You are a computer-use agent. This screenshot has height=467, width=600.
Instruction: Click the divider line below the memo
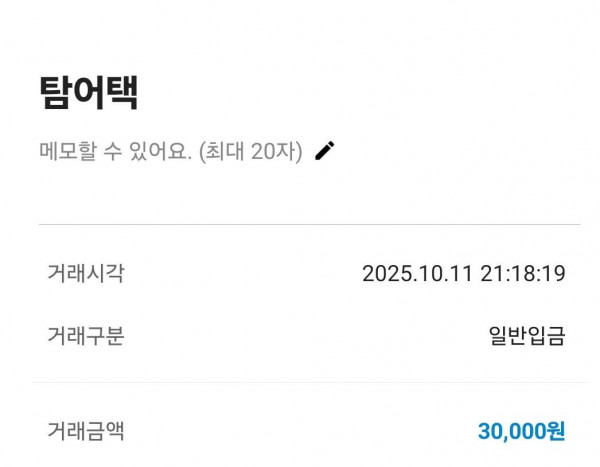coord(308,224)
